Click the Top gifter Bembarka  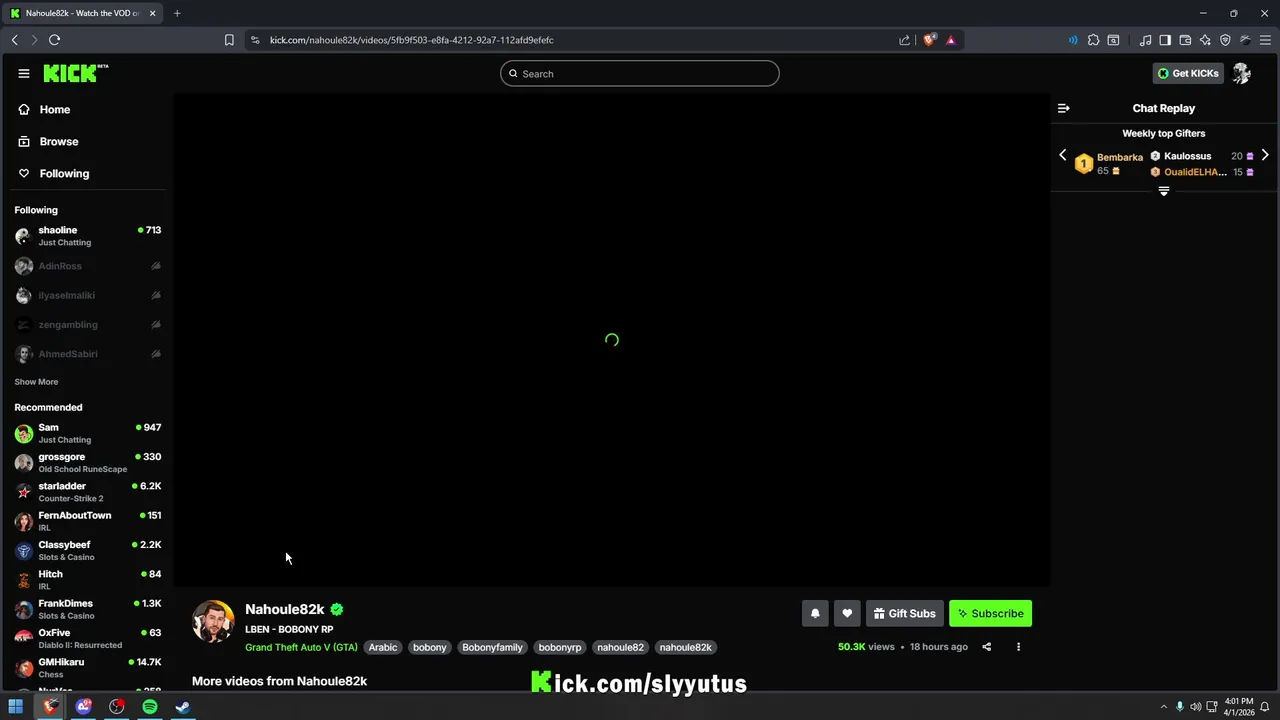1120,157
